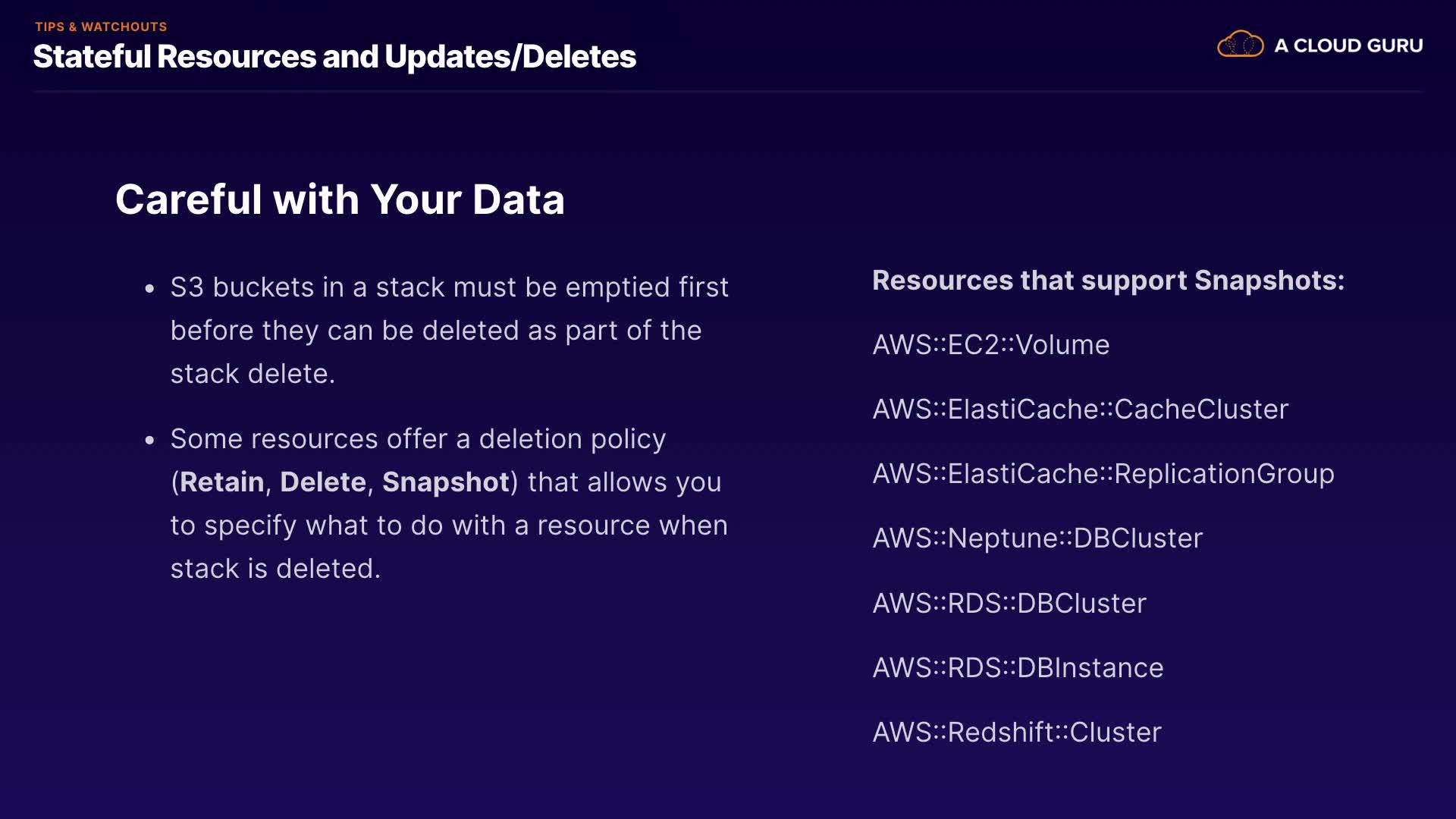Click the AWS::EC2::Volume entry
Image resolution: width=1456 pixels, height=819 pixels.
[990, 345]
